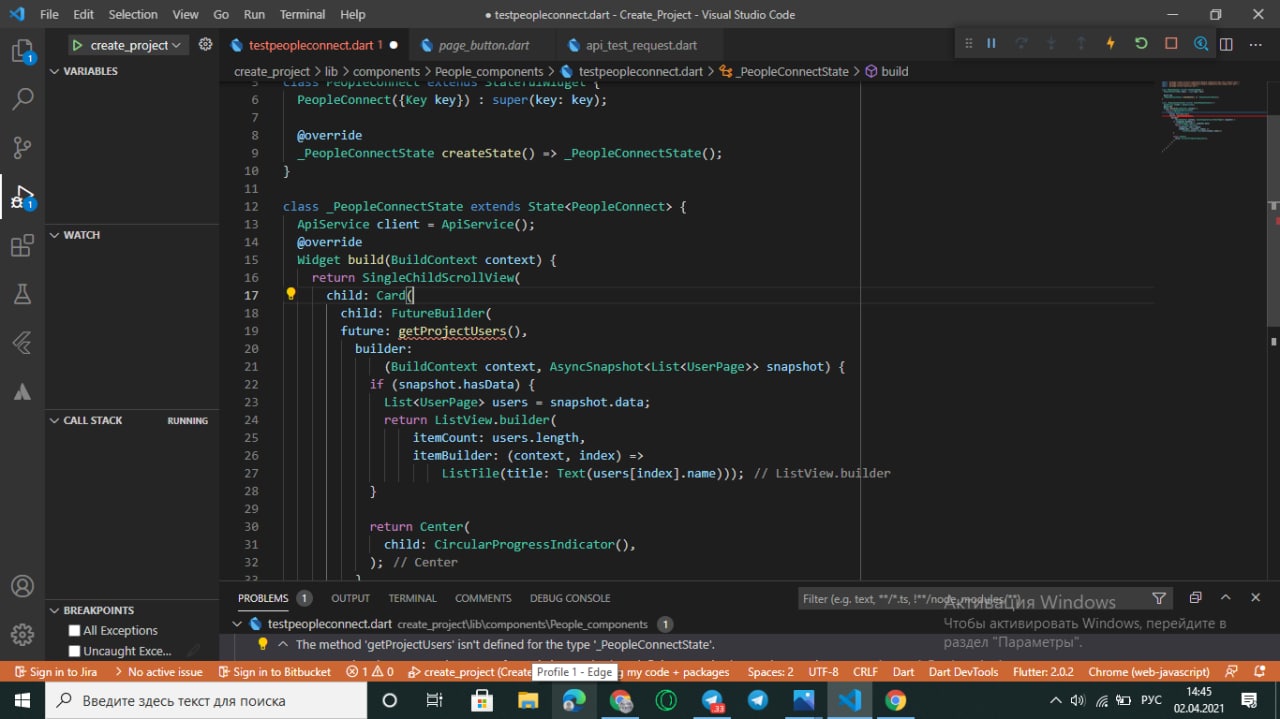Switch to page_button.dart tab
The image size is (1280, 719).
click(483, 45)
